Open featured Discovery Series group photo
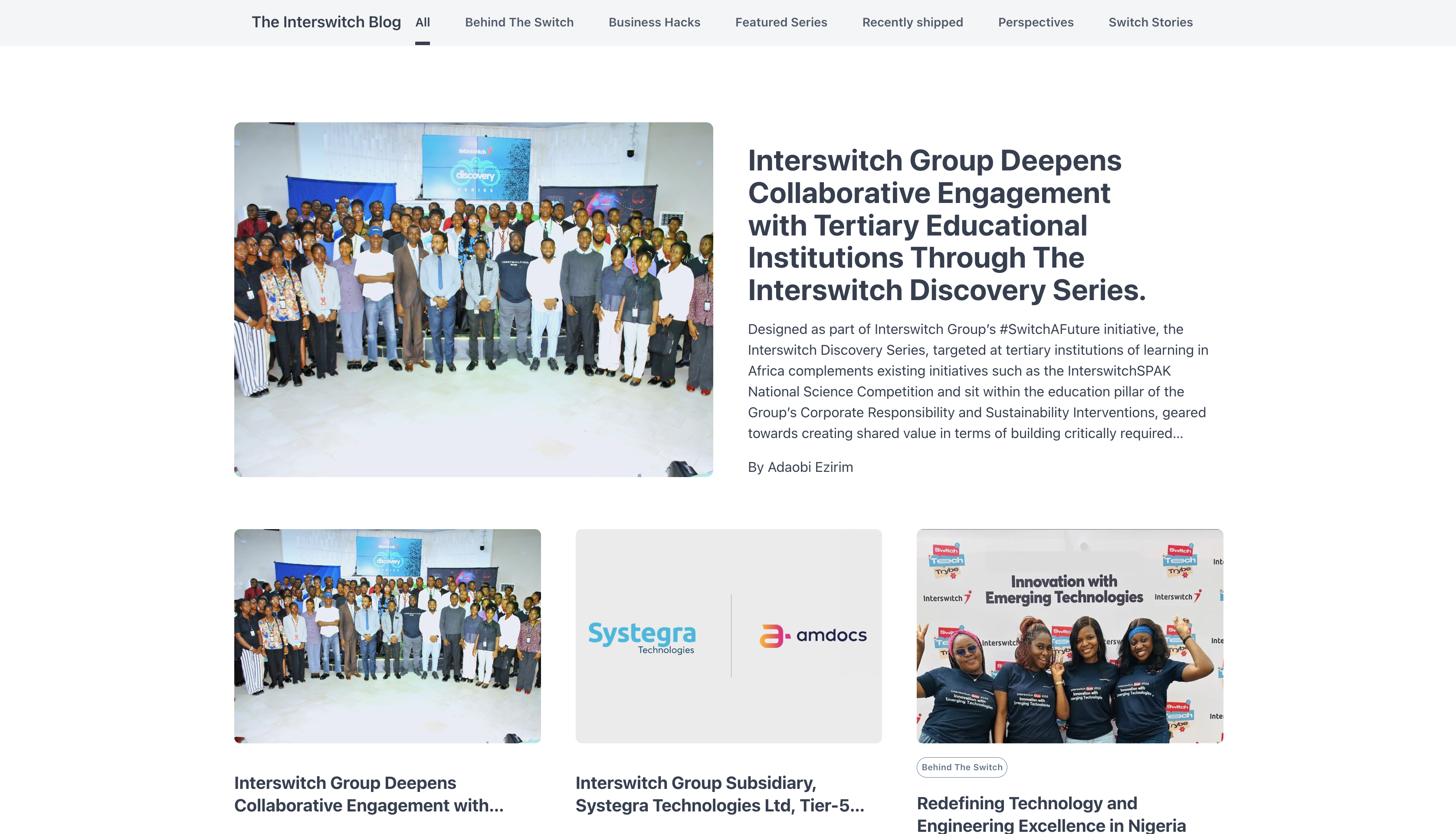1456x834 pixels. click(473, 299)
